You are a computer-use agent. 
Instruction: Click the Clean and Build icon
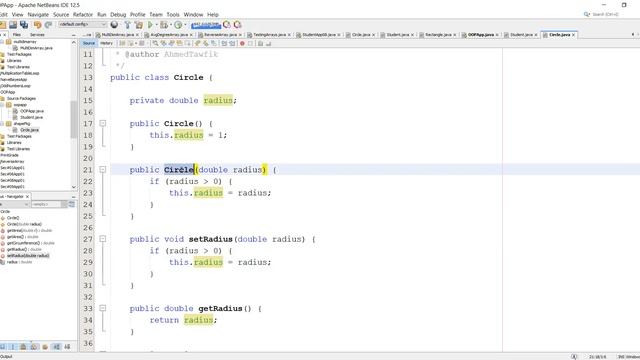(138, 25)
